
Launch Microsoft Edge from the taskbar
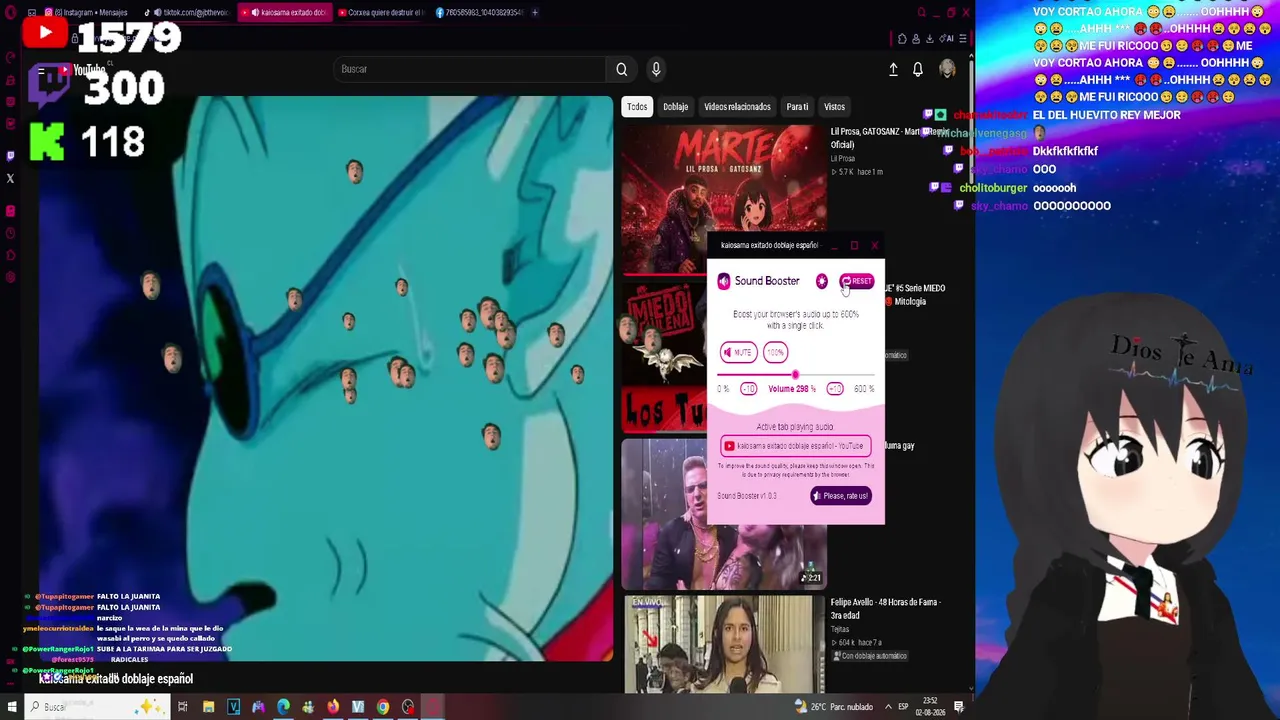283,707
